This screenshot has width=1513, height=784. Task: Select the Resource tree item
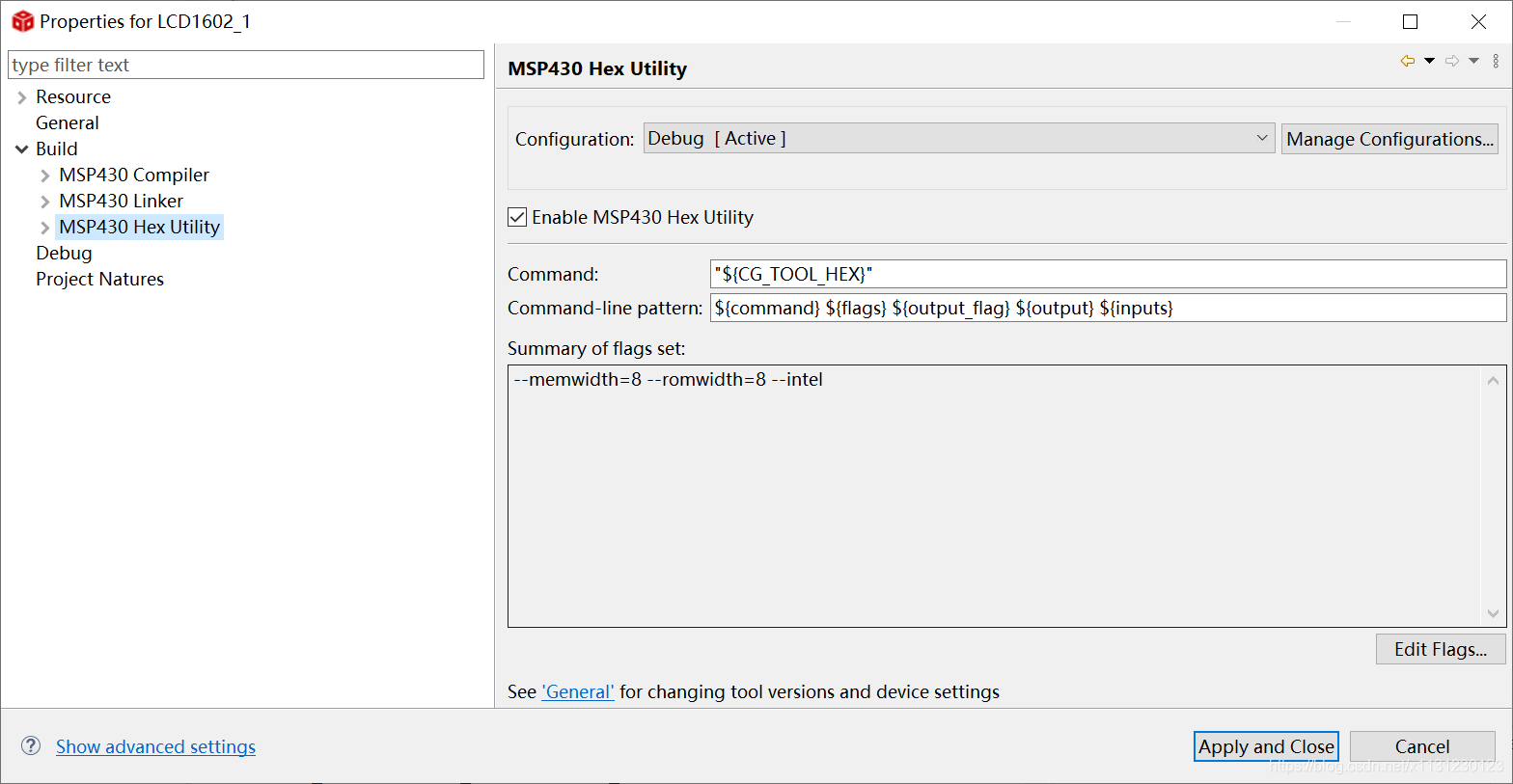click(x=73, y=96)
